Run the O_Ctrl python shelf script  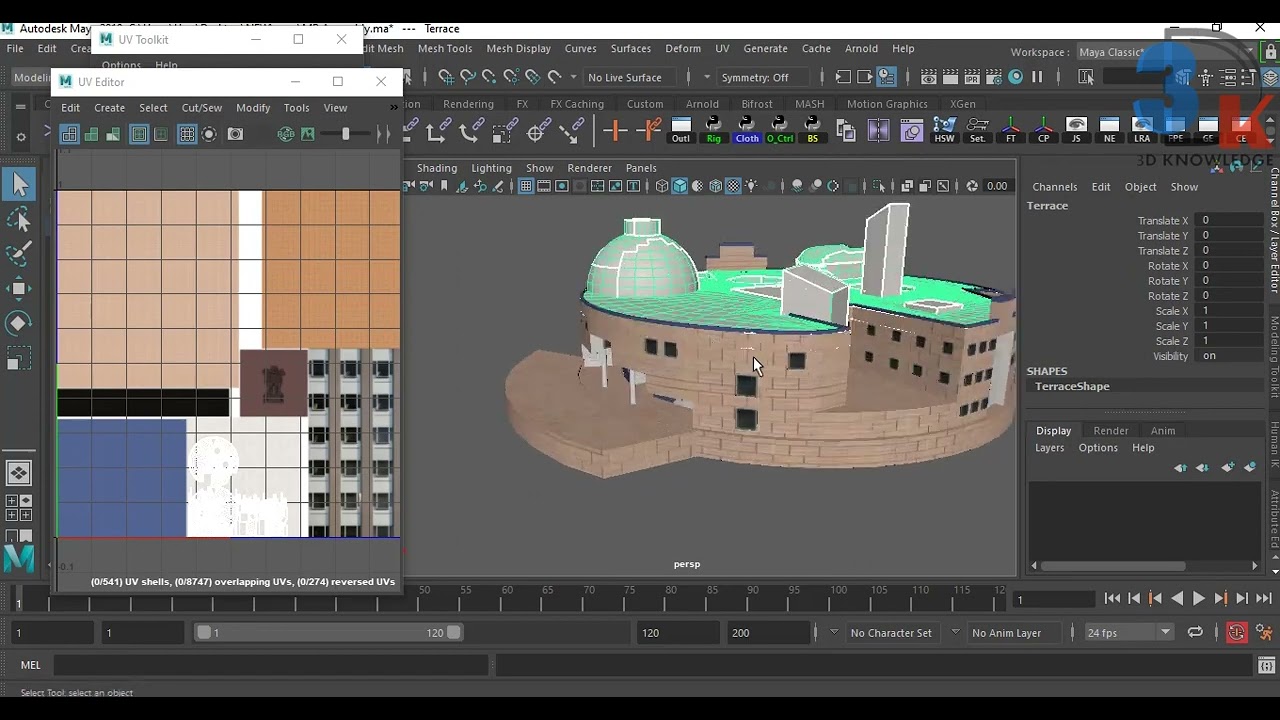click(x=780, y=130)
